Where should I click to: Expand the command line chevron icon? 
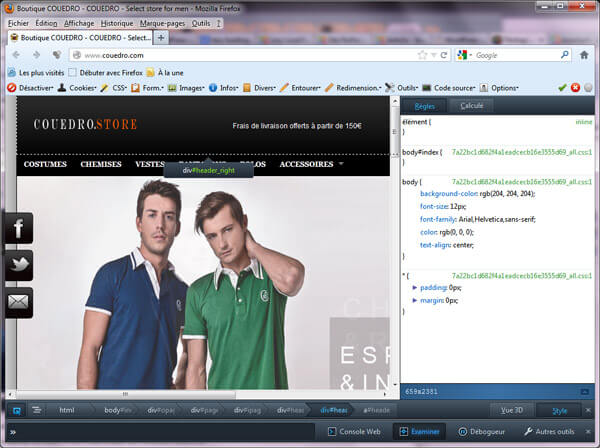[x=13, y=432]
